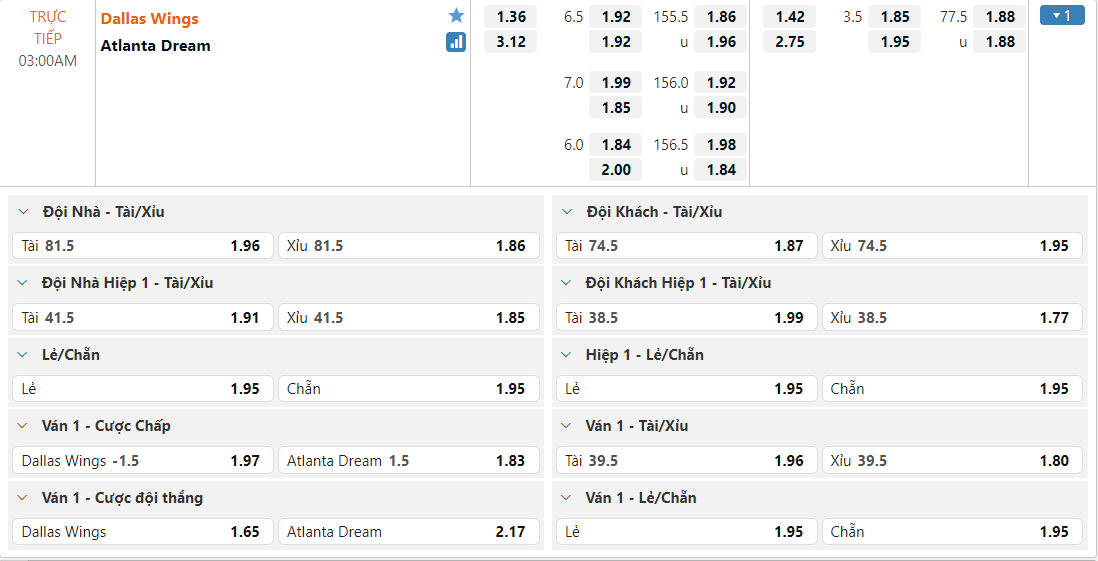The height and width of the screenshot is (561, 1098).
Task: Collapse Ván 1 - Cược đội thắng section
Action: (24, 498)
